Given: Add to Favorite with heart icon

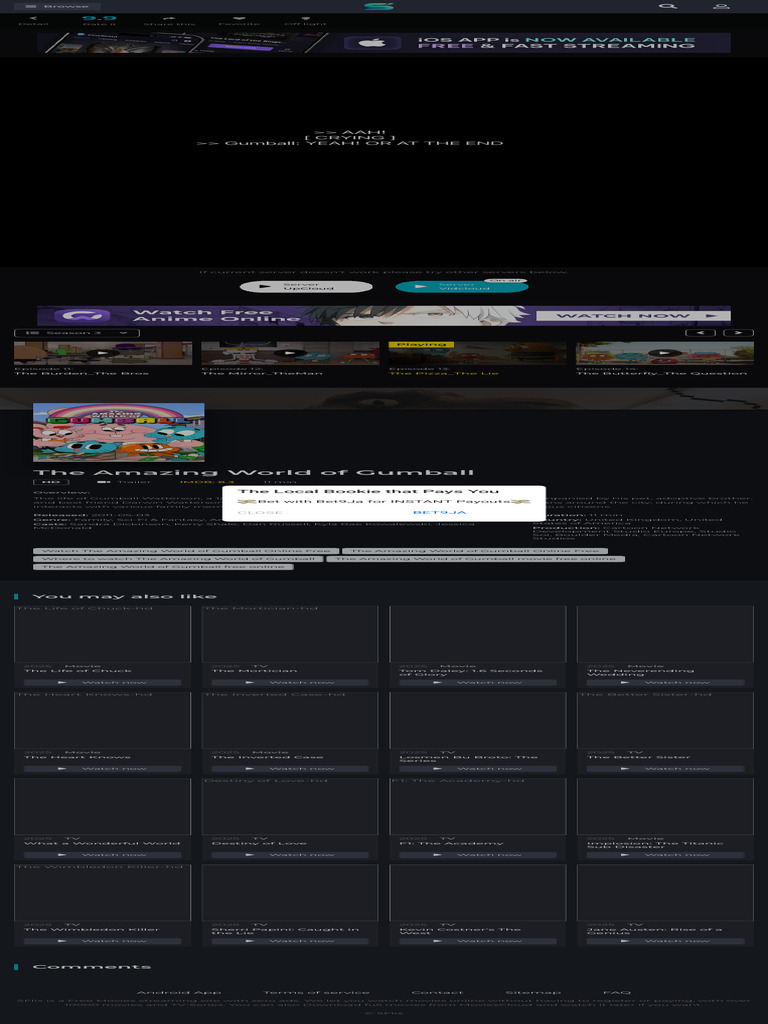Looking at the screenshot, I should coord(239,21).
